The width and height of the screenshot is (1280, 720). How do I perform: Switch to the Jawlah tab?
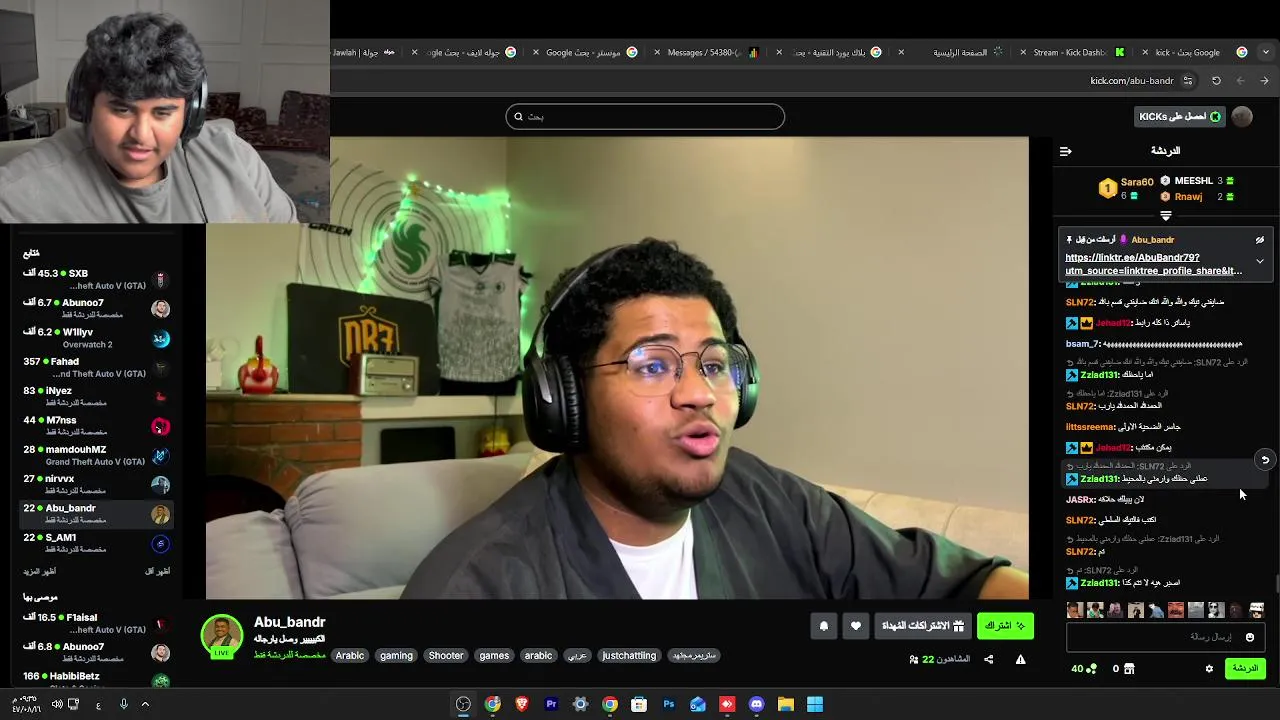[x=364, y=52]
